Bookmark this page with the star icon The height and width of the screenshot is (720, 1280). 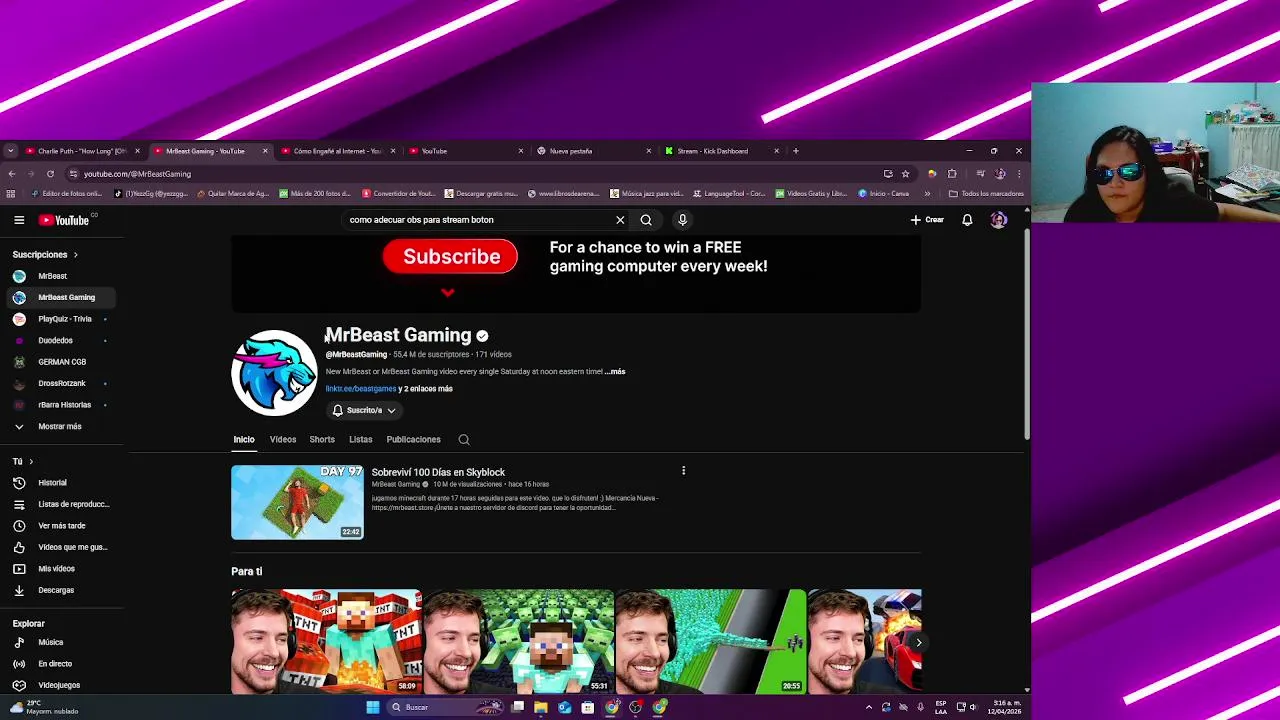pos(905,174)
